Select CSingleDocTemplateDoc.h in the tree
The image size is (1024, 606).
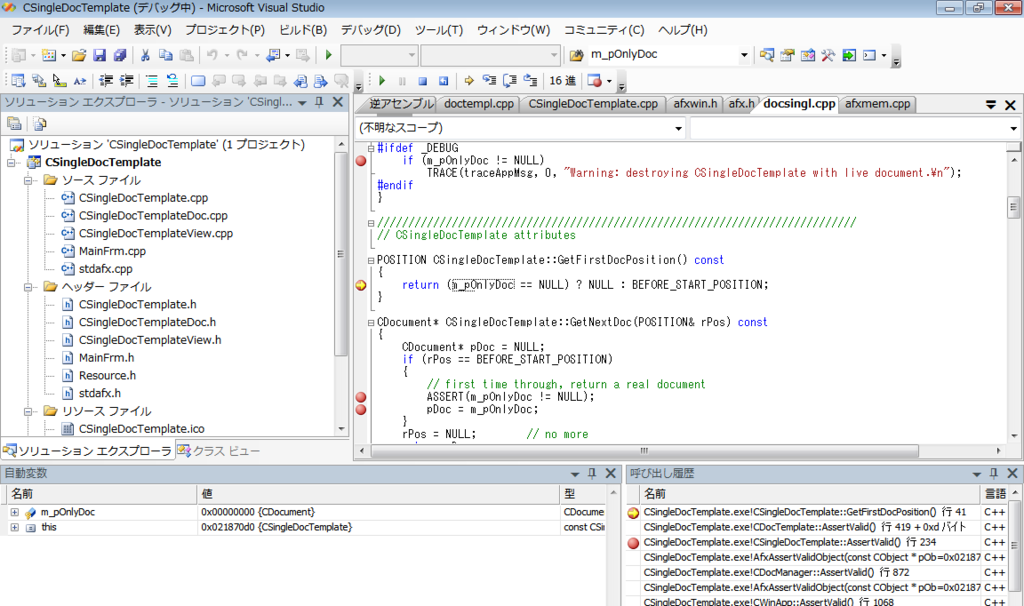point(147,323)
